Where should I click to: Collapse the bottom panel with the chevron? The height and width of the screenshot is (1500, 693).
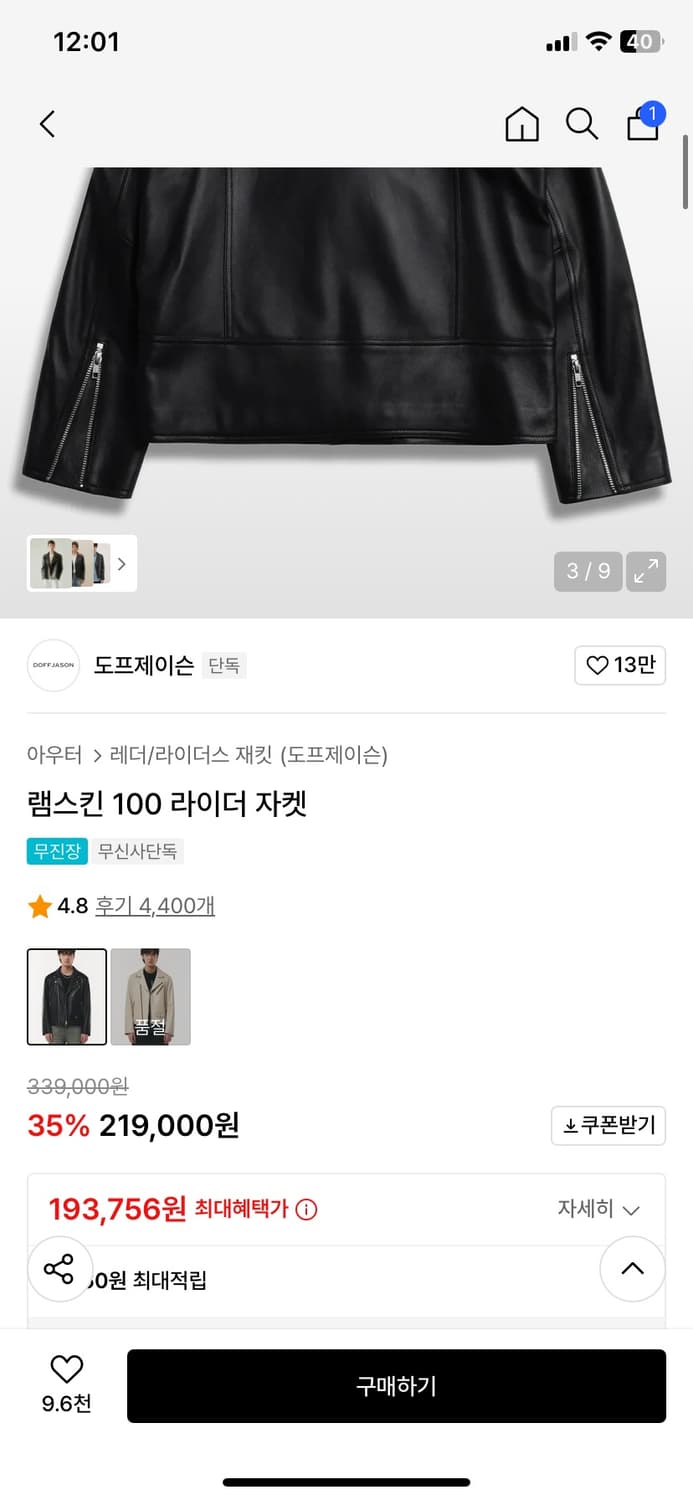[x=632, y=1268]
